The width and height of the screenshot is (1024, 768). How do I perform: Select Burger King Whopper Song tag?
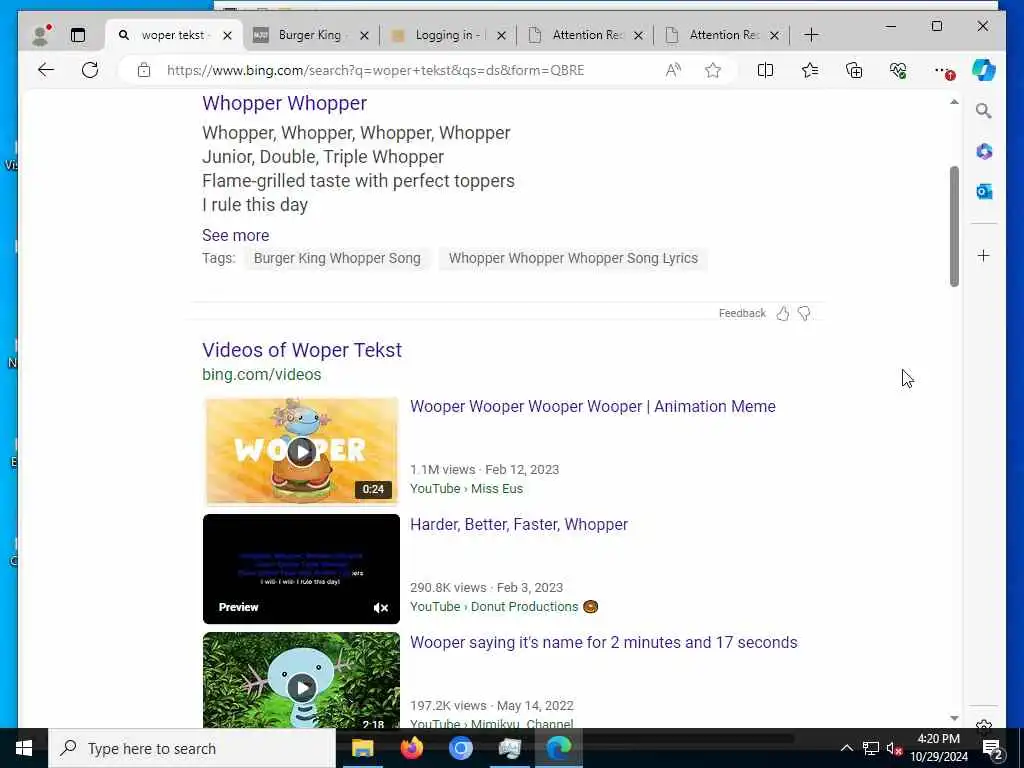pyautogui.click(x=337, y=258)
